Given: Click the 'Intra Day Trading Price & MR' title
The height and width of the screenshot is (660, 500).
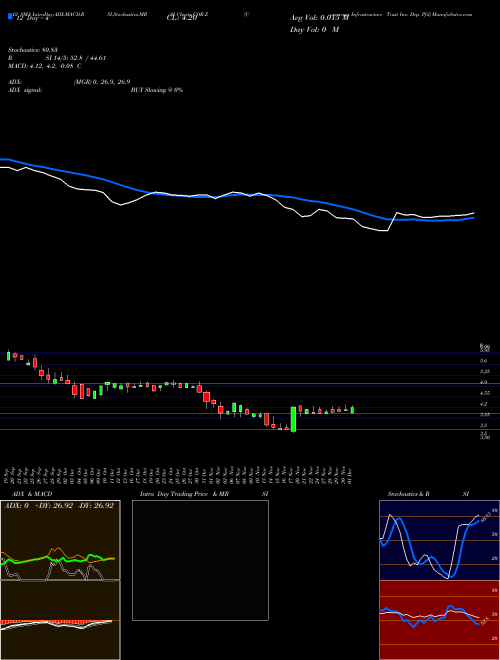Looking at the screenshot, I should [184, 494].
